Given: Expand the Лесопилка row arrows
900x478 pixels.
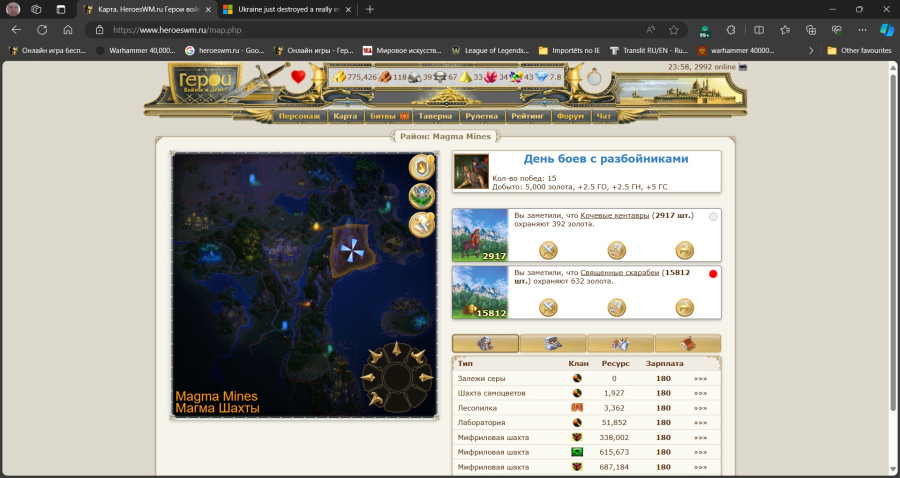Looking at the screenshot, I should point(700,409).
